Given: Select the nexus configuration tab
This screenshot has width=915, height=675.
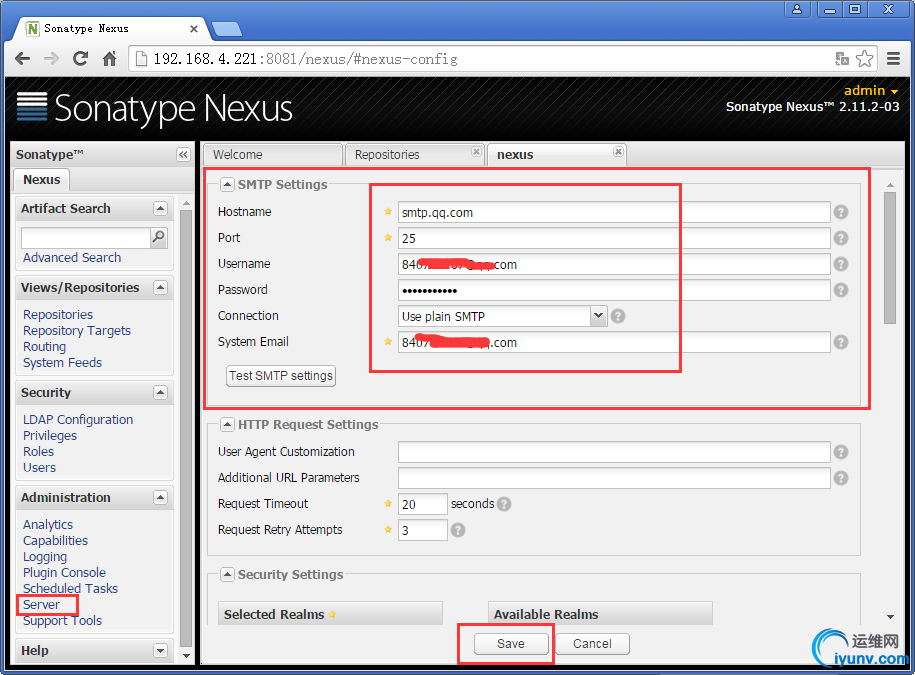Looking at the screenshot, I should click(x=557, y=155).
